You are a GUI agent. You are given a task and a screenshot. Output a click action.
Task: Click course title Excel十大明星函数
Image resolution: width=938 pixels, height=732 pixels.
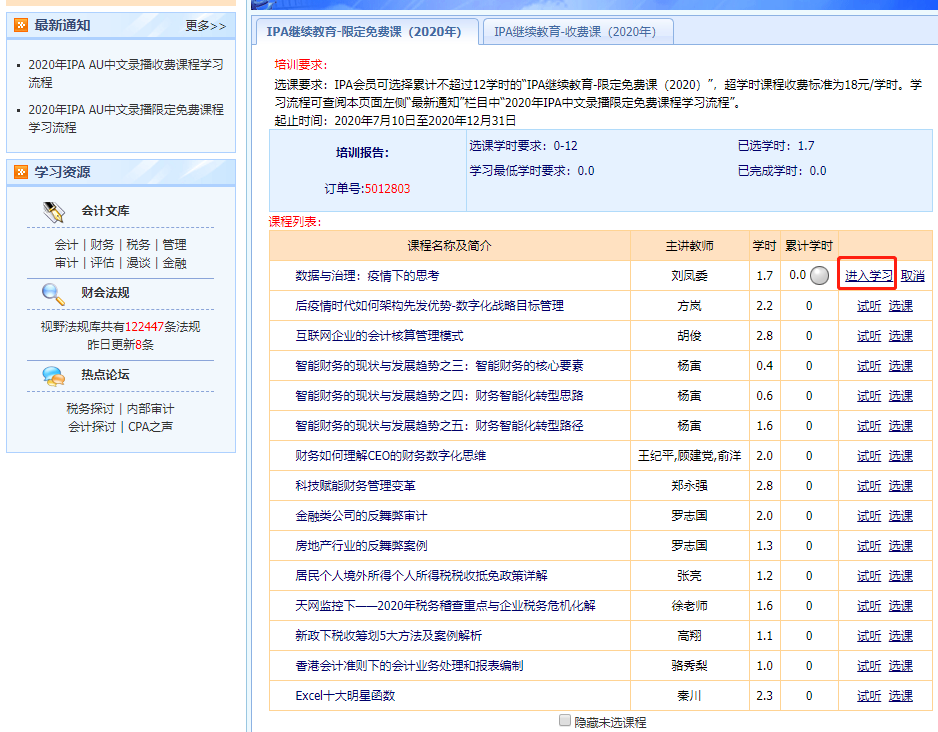345,696
